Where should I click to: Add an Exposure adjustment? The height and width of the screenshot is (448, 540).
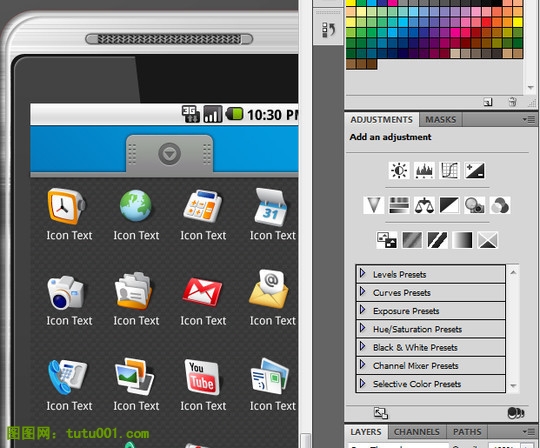475,170
